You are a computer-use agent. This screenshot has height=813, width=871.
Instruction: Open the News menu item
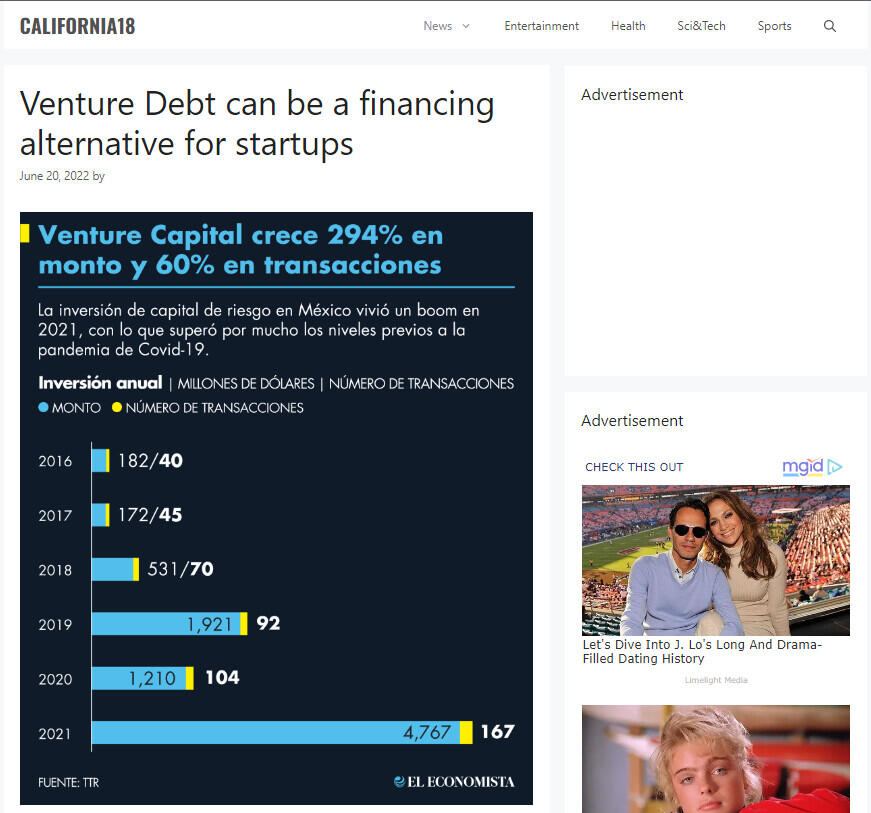(437, 26)
